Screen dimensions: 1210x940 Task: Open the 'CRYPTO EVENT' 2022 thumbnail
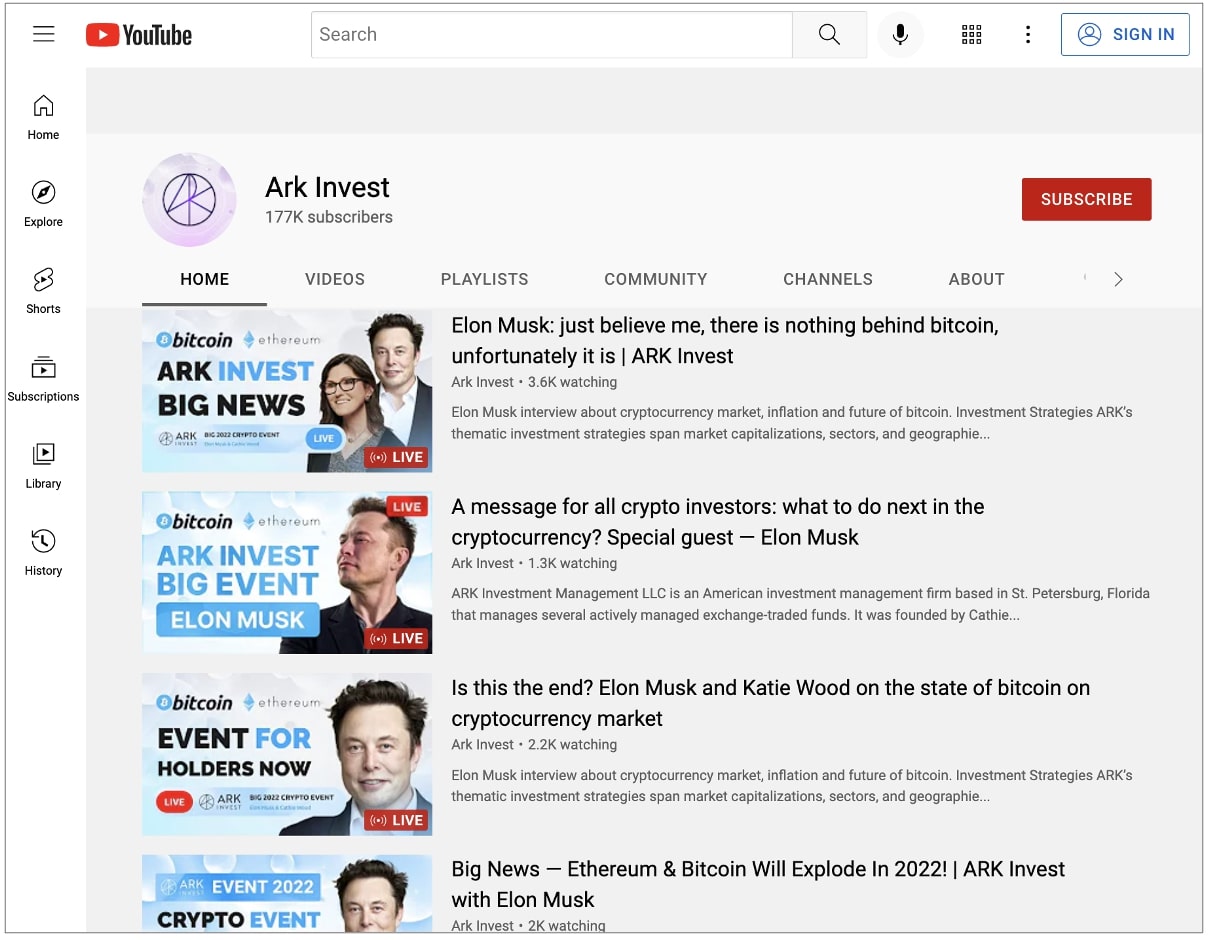(287, 895)
